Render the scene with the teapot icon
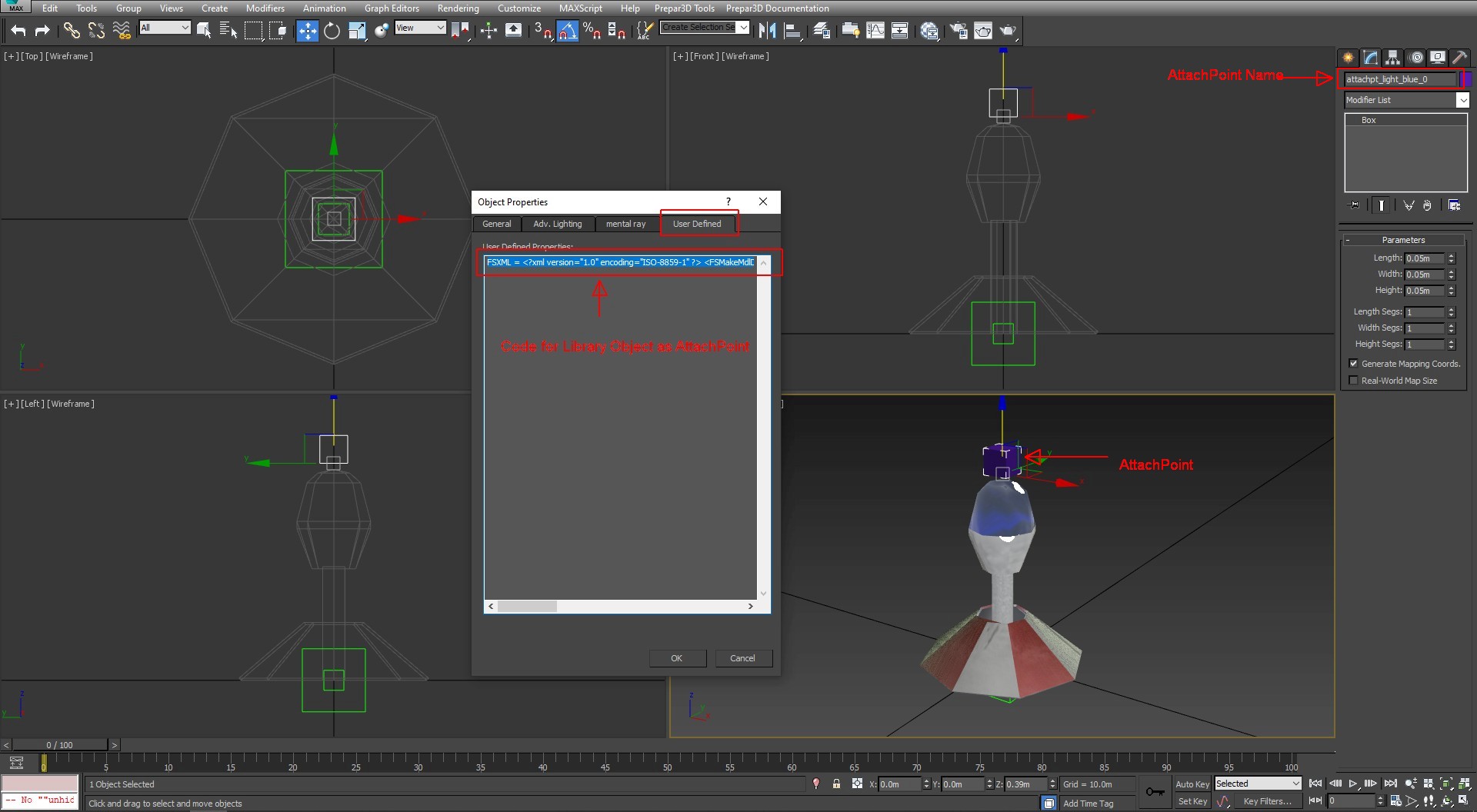This screenshot has height=812, width=1477. point(1008,31)
